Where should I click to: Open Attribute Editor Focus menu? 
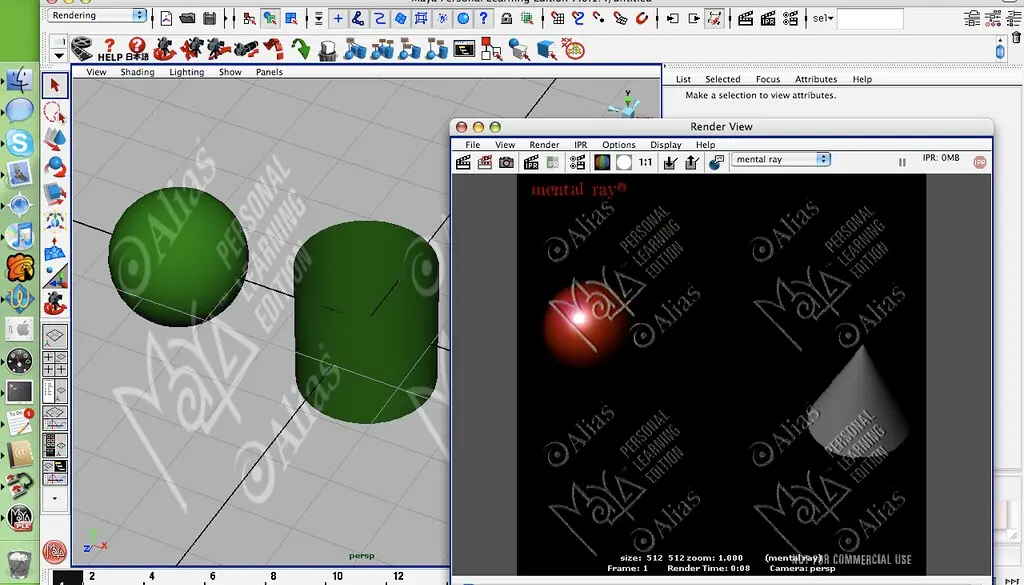coord(768,79)
